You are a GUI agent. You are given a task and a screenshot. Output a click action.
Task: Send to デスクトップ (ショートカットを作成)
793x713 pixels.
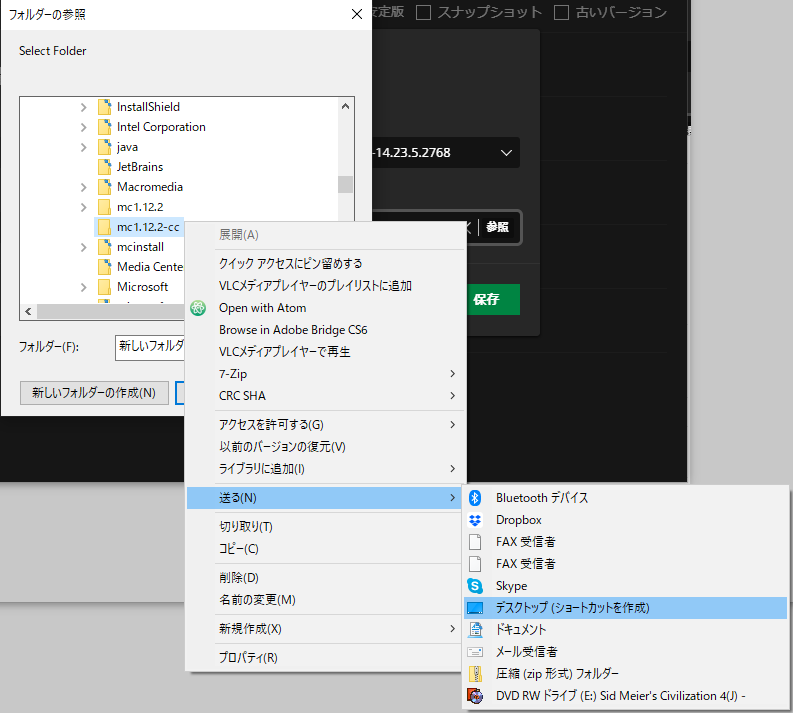click(x=626, y=608)
